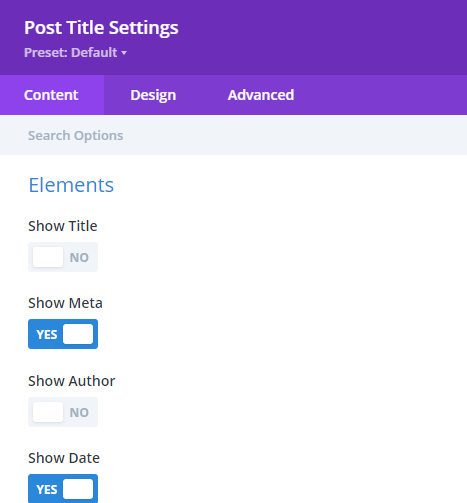Turn off the Show Date toggle
Screen dimensions: 467x503
[63, 489]
